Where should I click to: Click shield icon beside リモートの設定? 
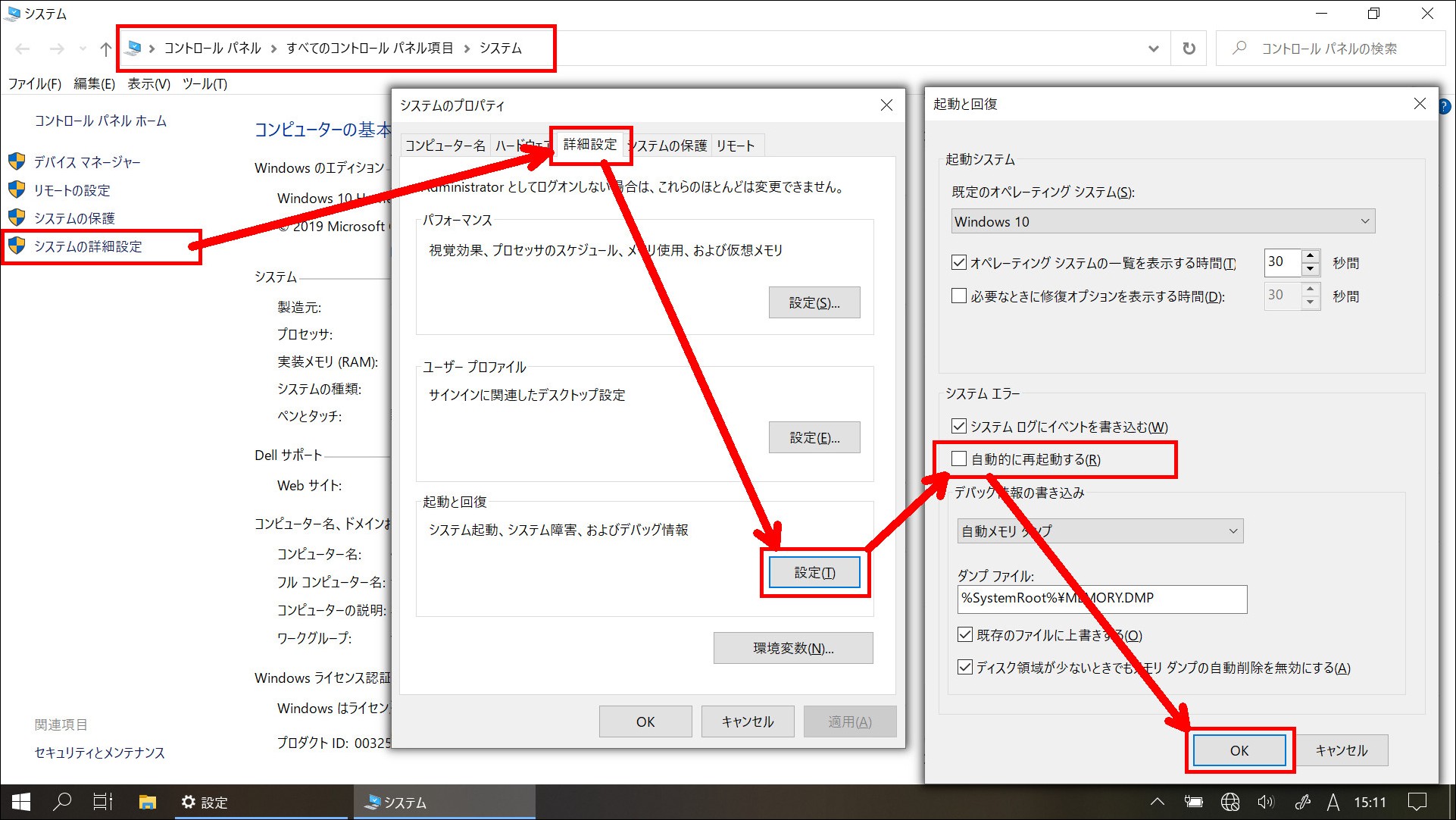click(17, 189)
